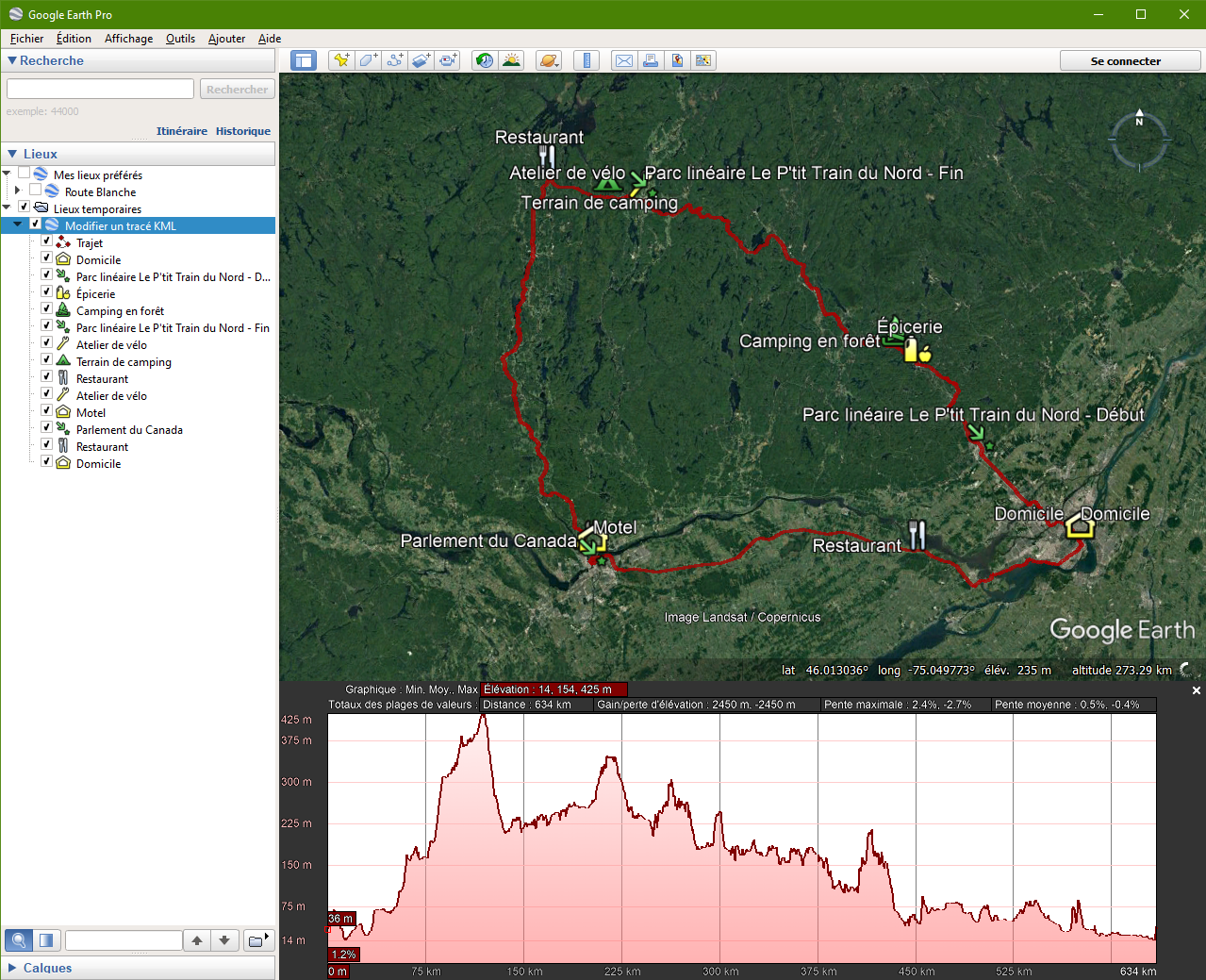Collapse the Lieux panel header
This screenshot has width=1206, height=980.
pyautogui.click(x=12, y=154)
